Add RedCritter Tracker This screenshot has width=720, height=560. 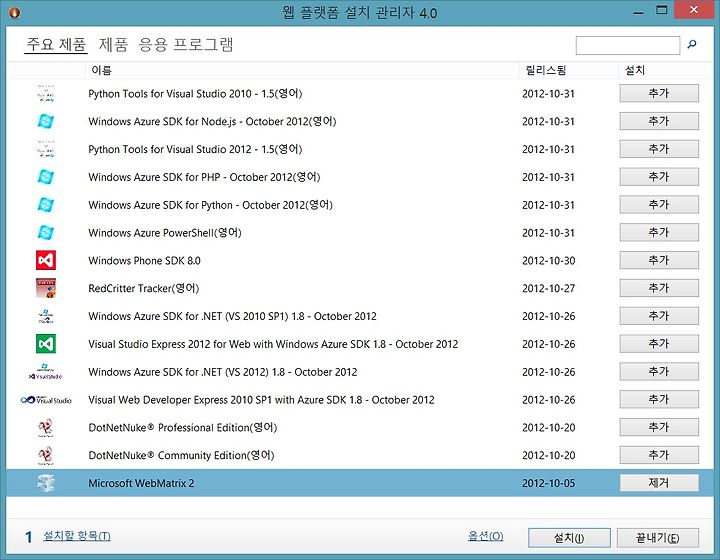tap(659, 288)
